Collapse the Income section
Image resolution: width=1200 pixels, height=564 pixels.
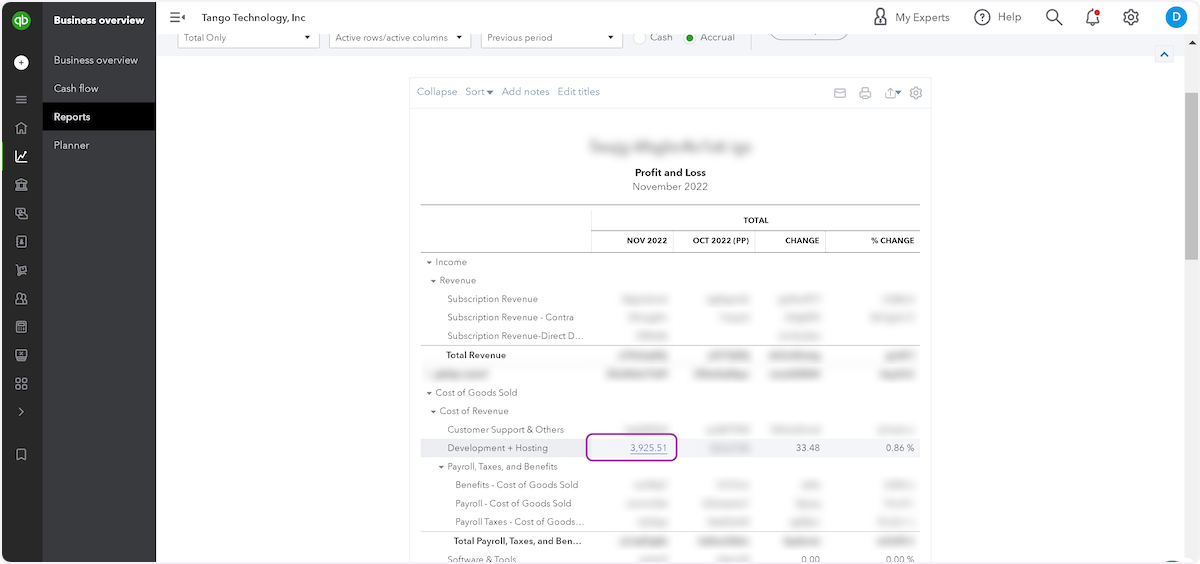(429, 262)
